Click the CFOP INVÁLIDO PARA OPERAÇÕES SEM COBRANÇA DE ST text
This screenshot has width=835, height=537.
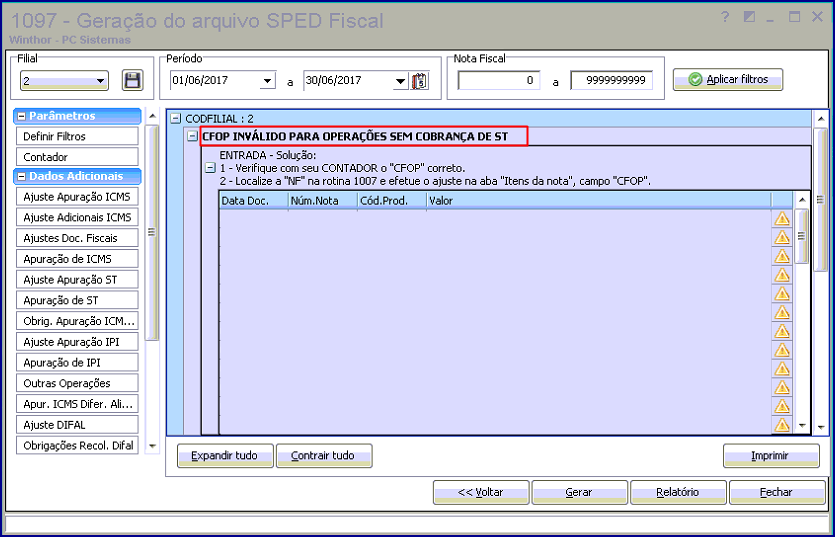point(355,136)
